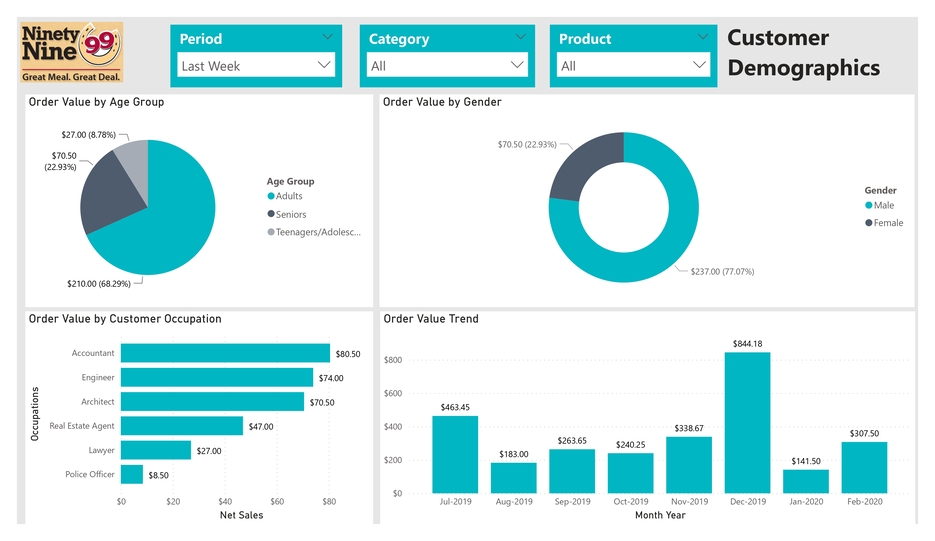Screen dimensions: 935x541
Task: Click the Accountant bar in occupation chart
Action: [x=225, y=353]
